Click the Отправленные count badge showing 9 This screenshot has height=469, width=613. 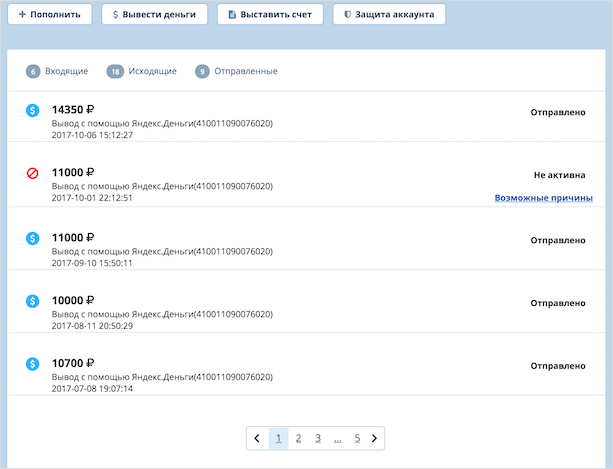click(203, 71)
